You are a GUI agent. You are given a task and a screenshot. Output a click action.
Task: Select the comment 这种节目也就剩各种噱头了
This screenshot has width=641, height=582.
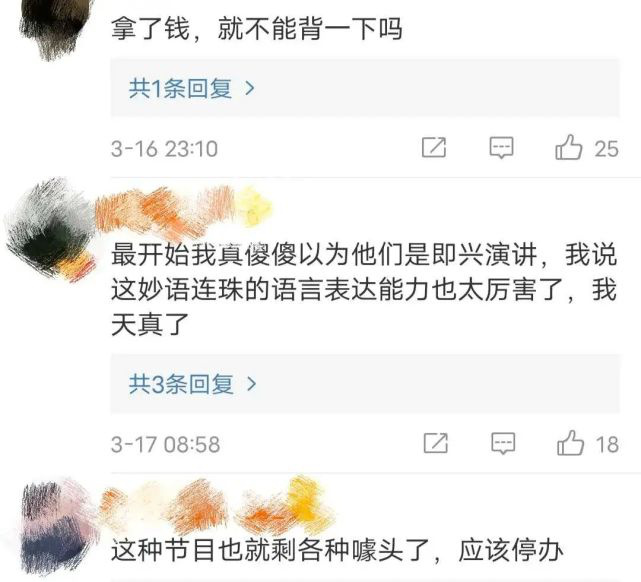(338, 551)
